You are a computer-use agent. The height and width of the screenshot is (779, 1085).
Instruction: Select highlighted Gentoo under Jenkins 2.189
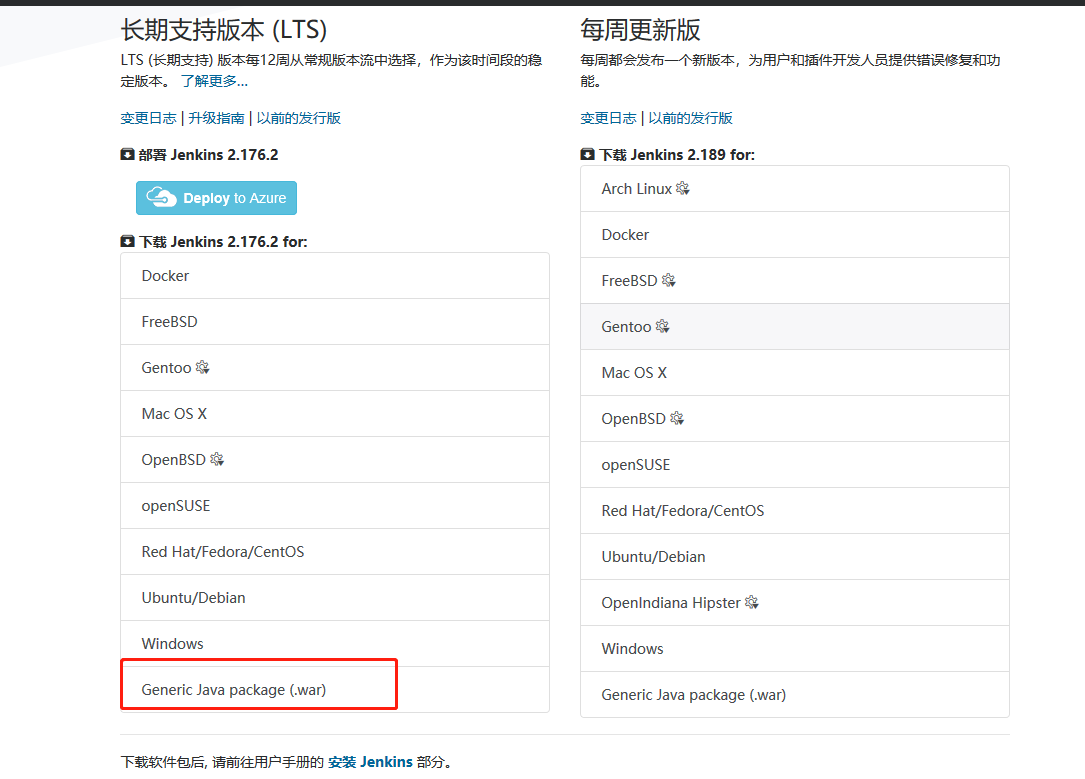(x=795, y=327)
